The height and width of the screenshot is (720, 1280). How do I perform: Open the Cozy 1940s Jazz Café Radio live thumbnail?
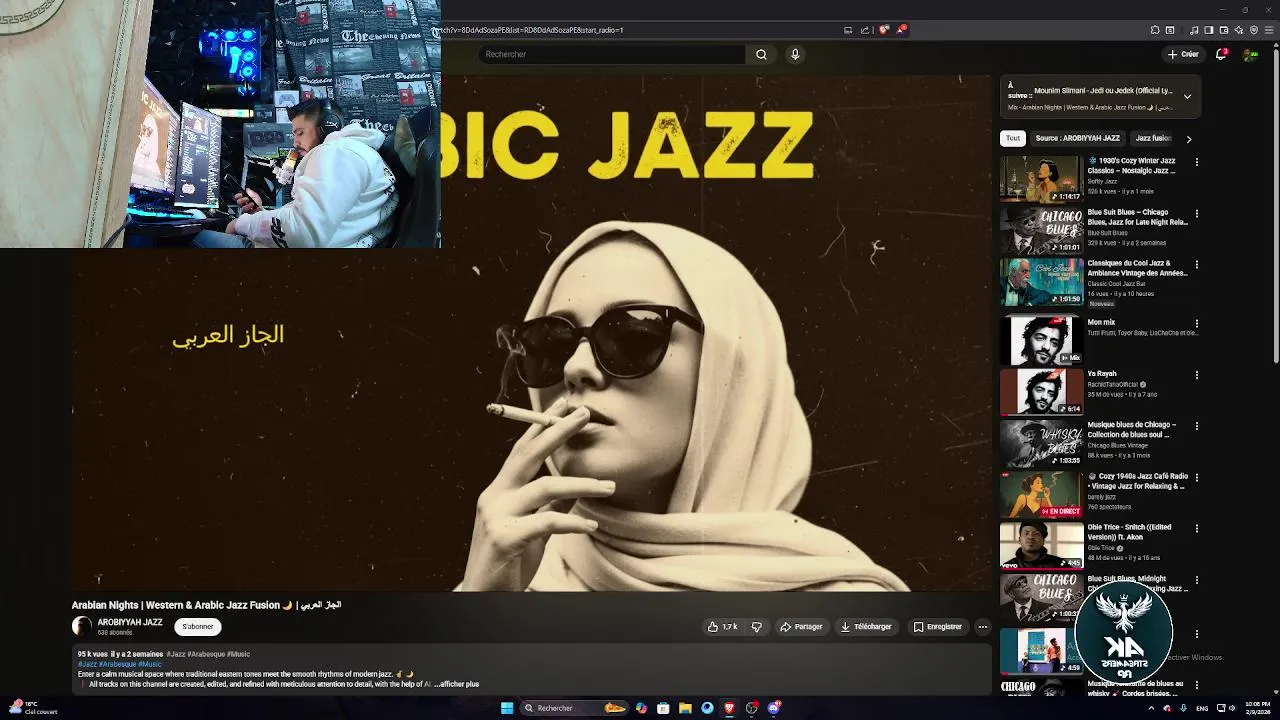point(1041,494)
